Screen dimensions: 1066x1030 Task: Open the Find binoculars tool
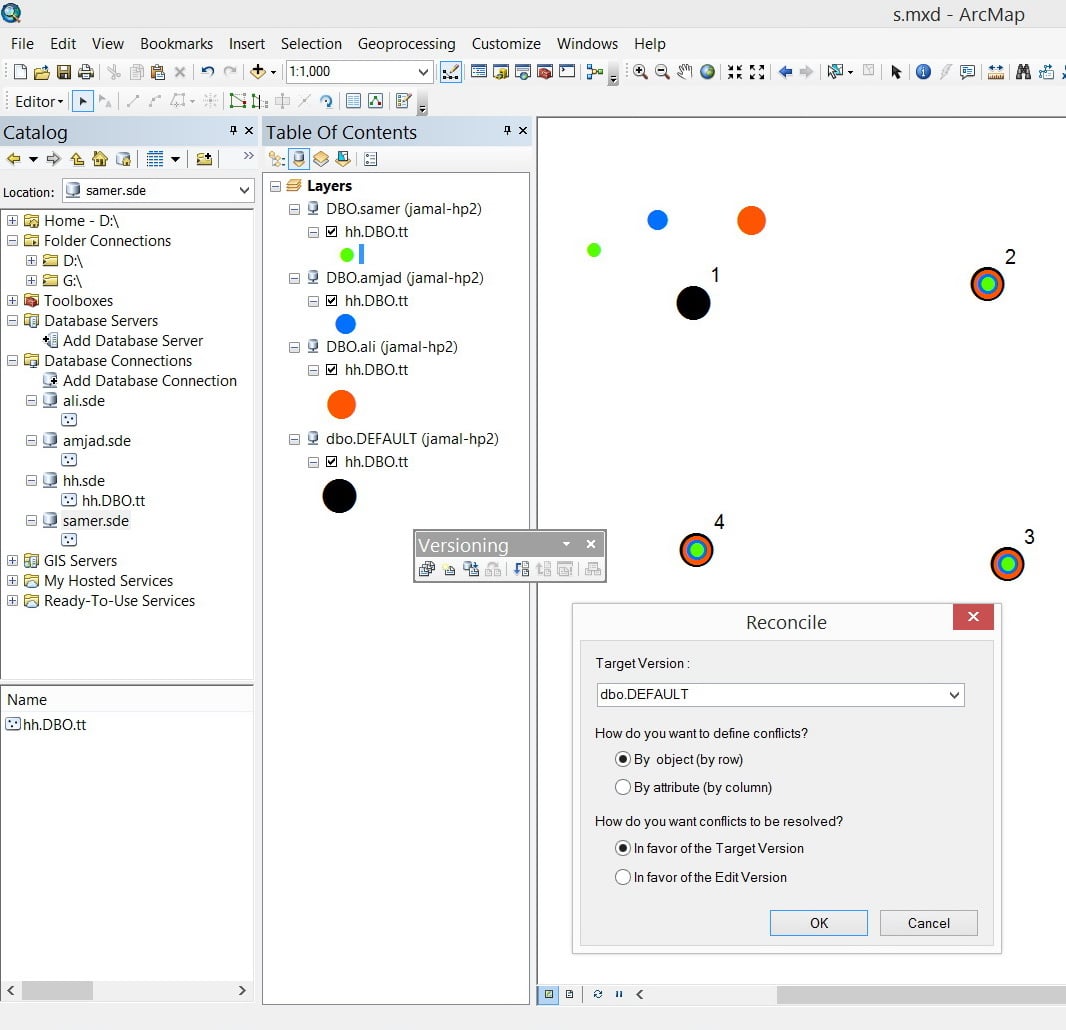[1023, 71]
